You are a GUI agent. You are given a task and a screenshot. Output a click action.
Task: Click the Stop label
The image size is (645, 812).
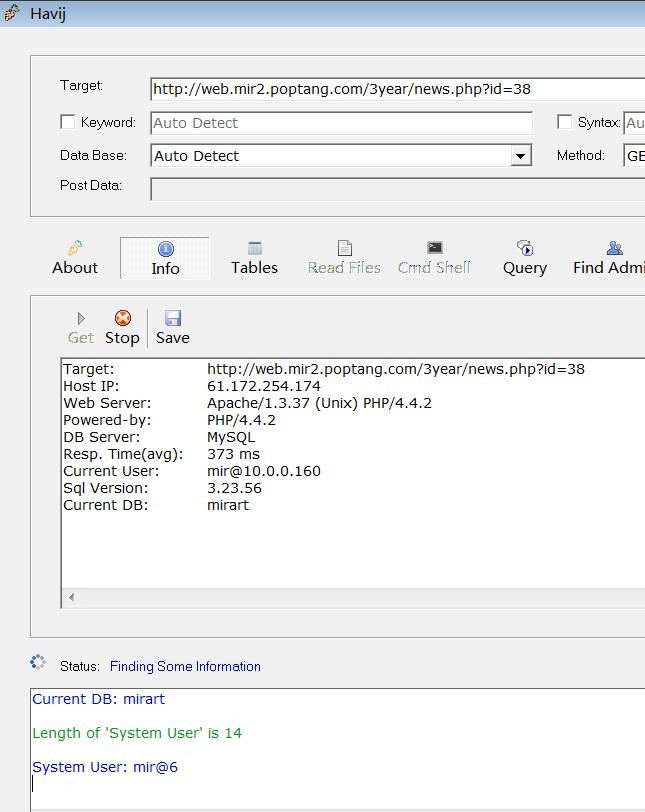point(122,338)
